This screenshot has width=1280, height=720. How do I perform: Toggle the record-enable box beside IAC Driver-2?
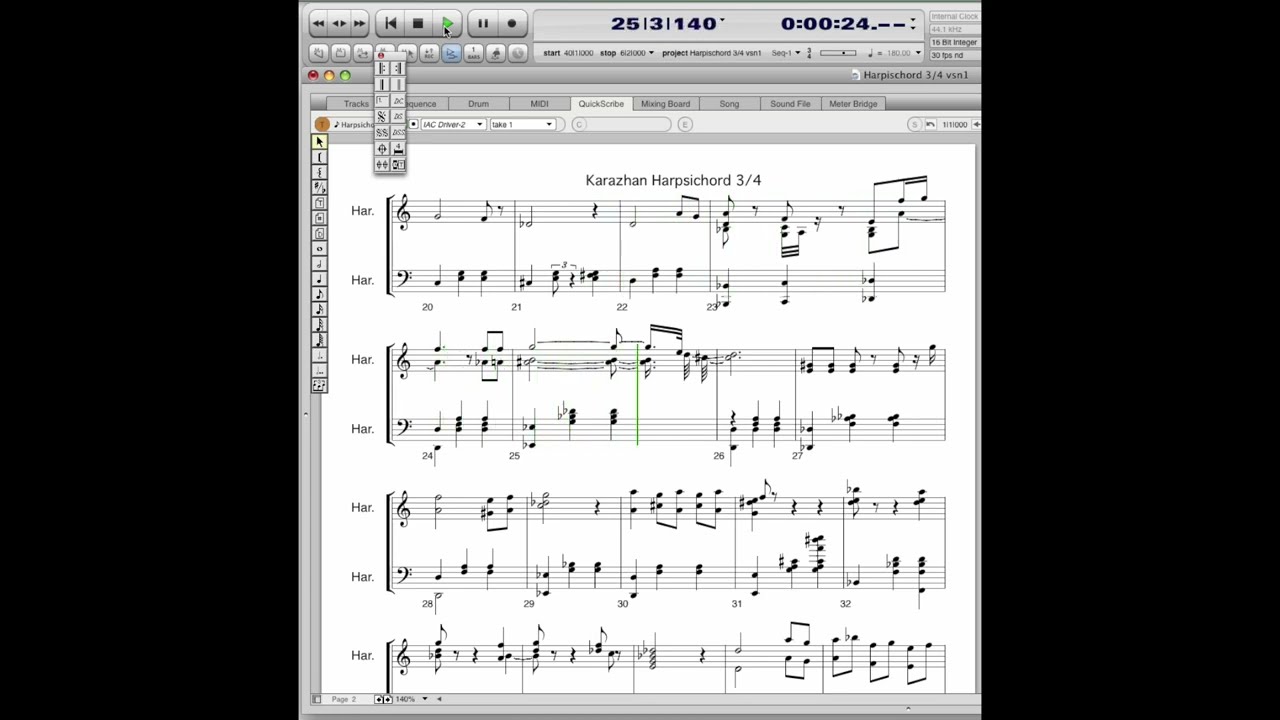413,124
